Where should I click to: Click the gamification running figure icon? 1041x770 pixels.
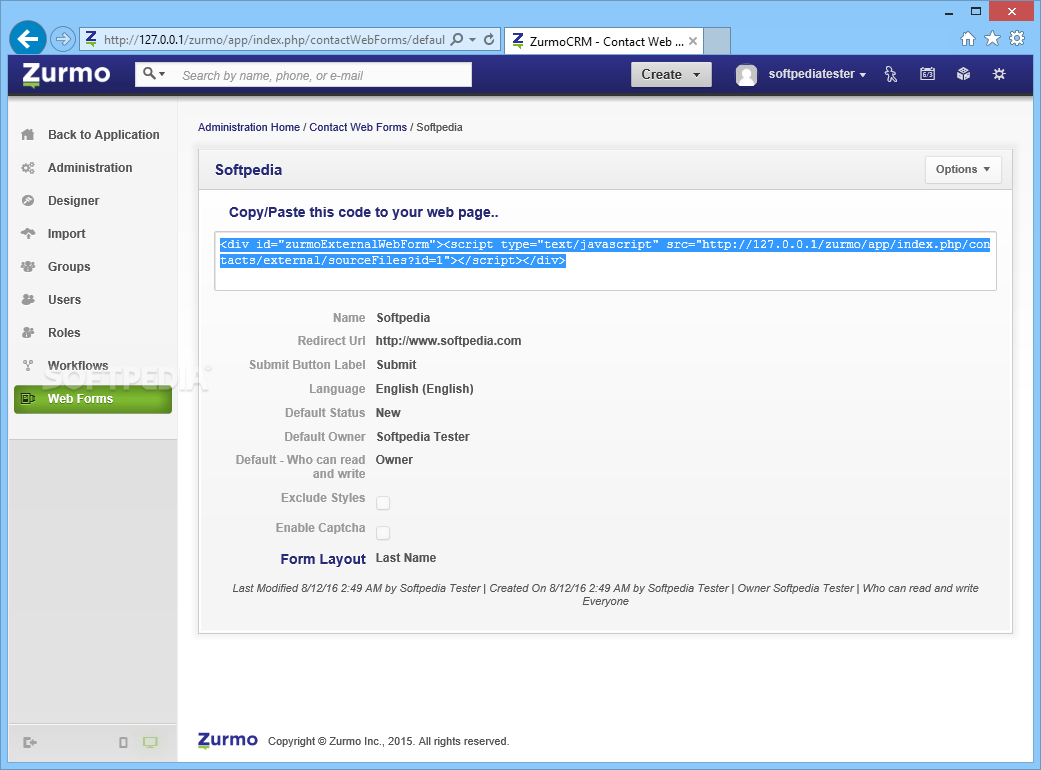pos(891,74)
